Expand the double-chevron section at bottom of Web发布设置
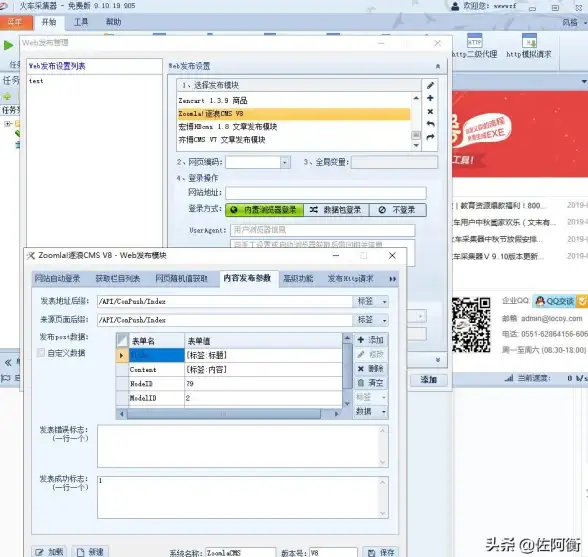 (x=438, y=360)
